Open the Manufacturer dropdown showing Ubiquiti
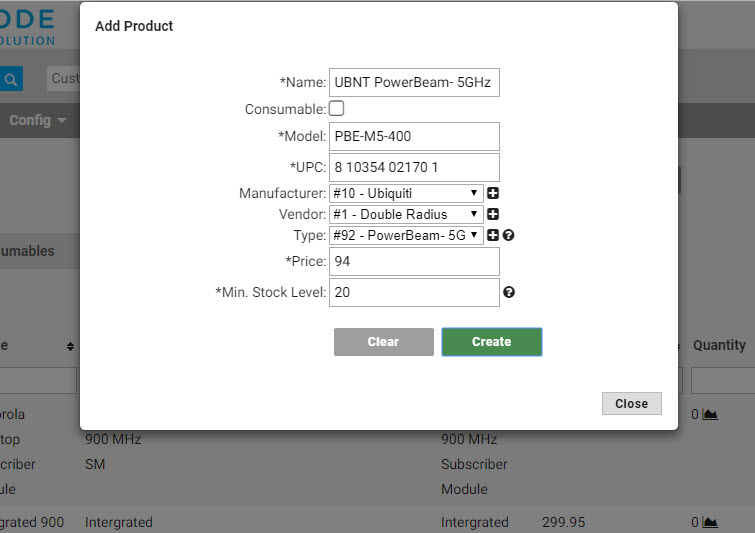Viewport: 755px width, 533px height. pyautogui.click(x=406, y=193)
